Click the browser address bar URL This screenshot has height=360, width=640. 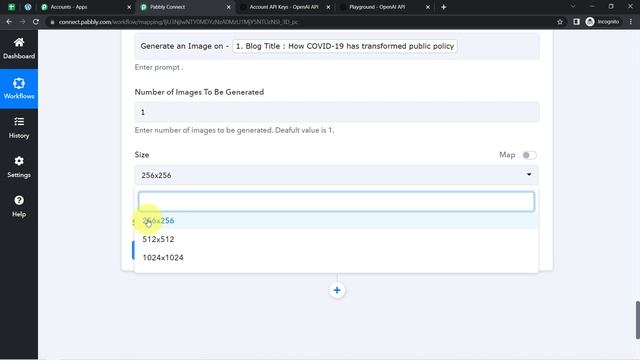[x=178, y=22]
